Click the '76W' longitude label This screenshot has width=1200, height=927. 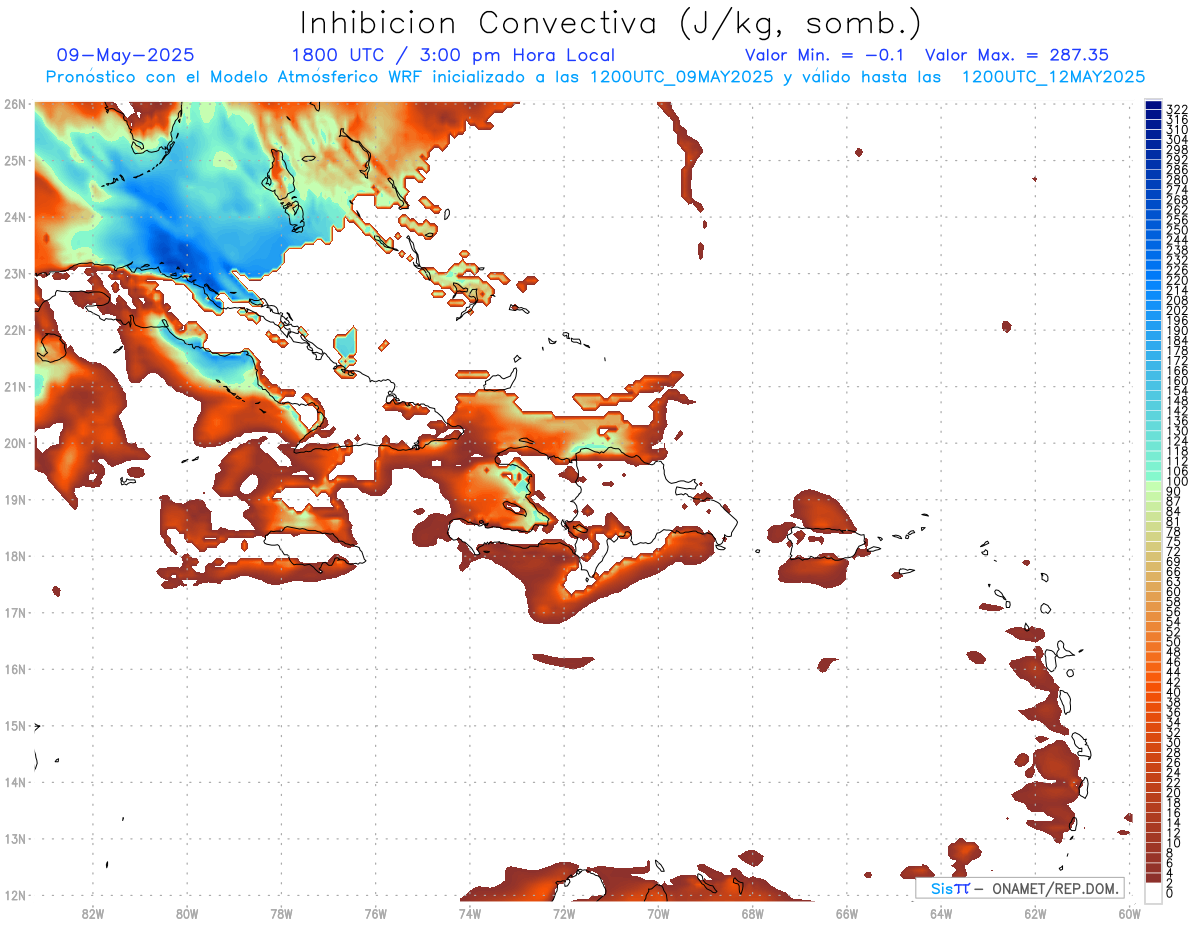click(376, 913)
